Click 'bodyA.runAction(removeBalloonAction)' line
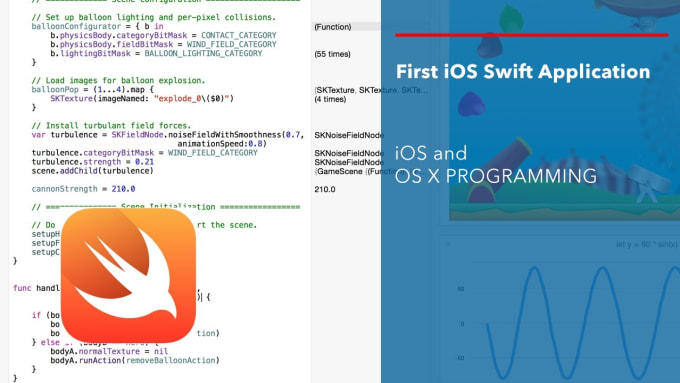 [x=135, y=360]
